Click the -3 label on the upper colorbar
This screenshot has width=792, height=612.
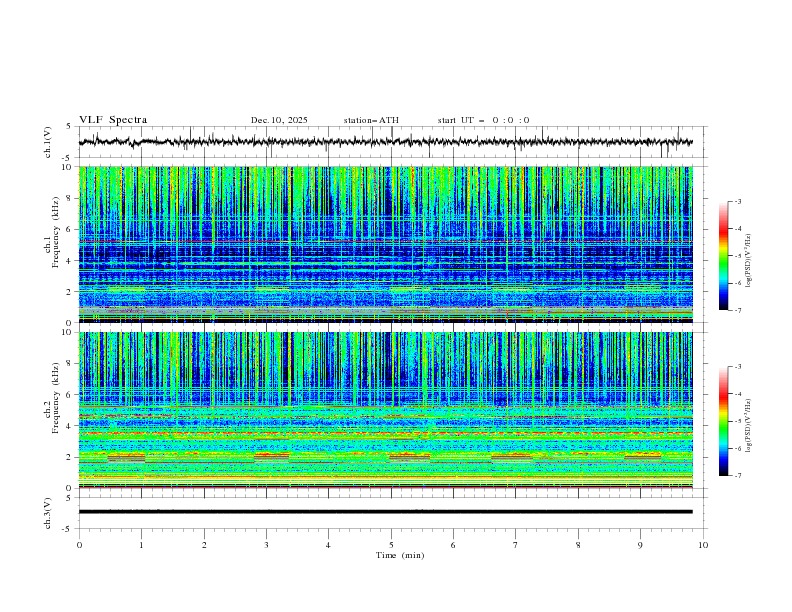coord(737,202)
